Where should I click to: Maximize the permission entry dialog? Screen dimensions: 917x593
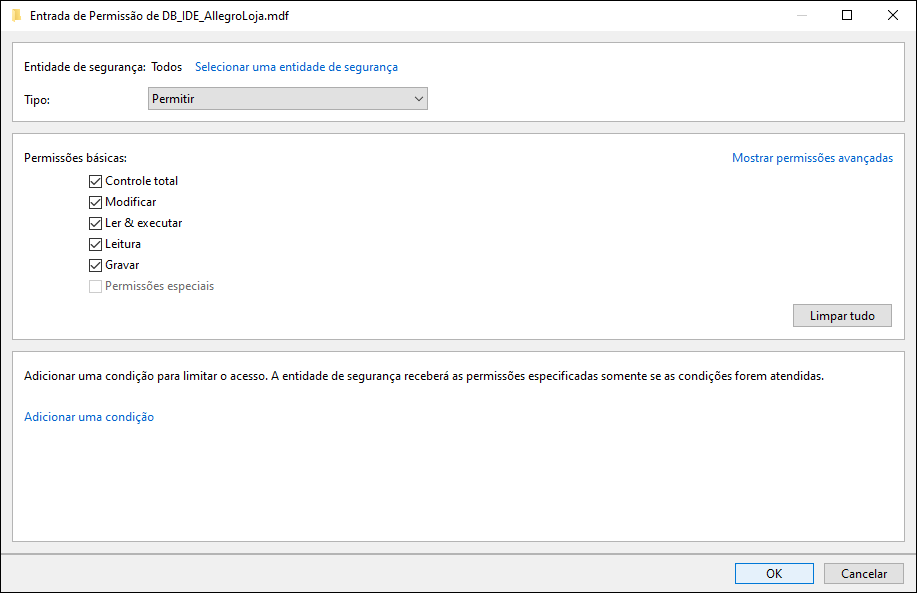(x=847, y=15)
